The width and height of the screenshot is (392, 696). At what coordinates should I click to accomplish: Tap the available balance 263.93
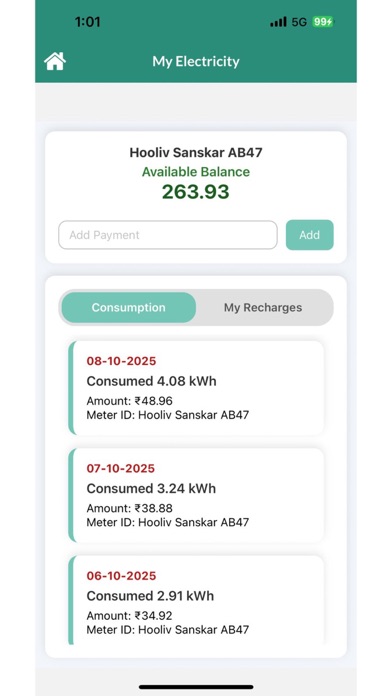[196, 192]
